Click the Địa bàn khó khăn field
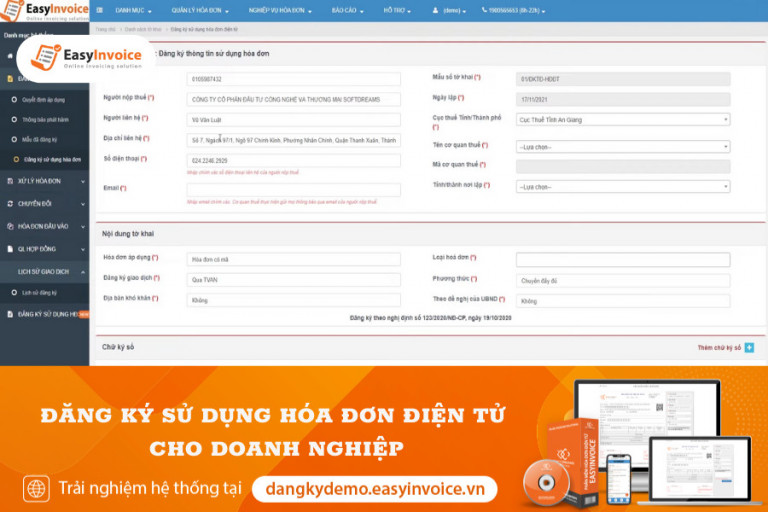 point(293,300)
